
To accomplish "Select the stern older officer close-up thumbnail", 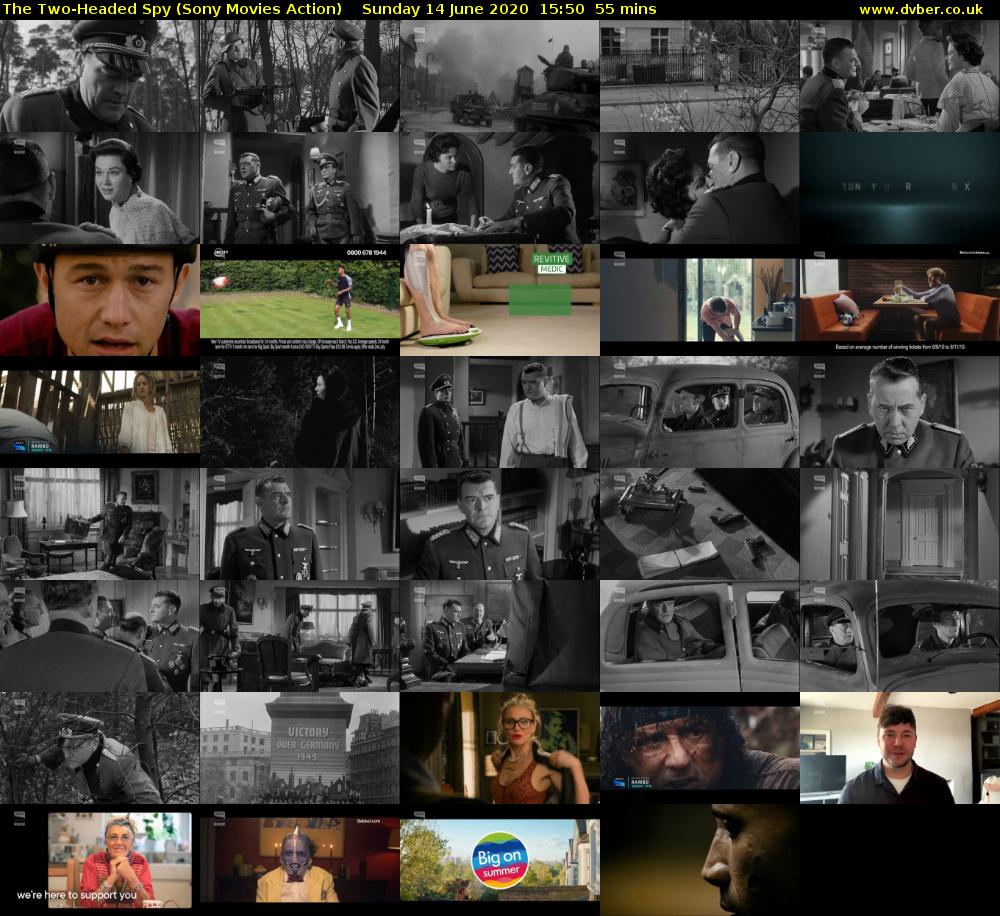I will [900, 412].
